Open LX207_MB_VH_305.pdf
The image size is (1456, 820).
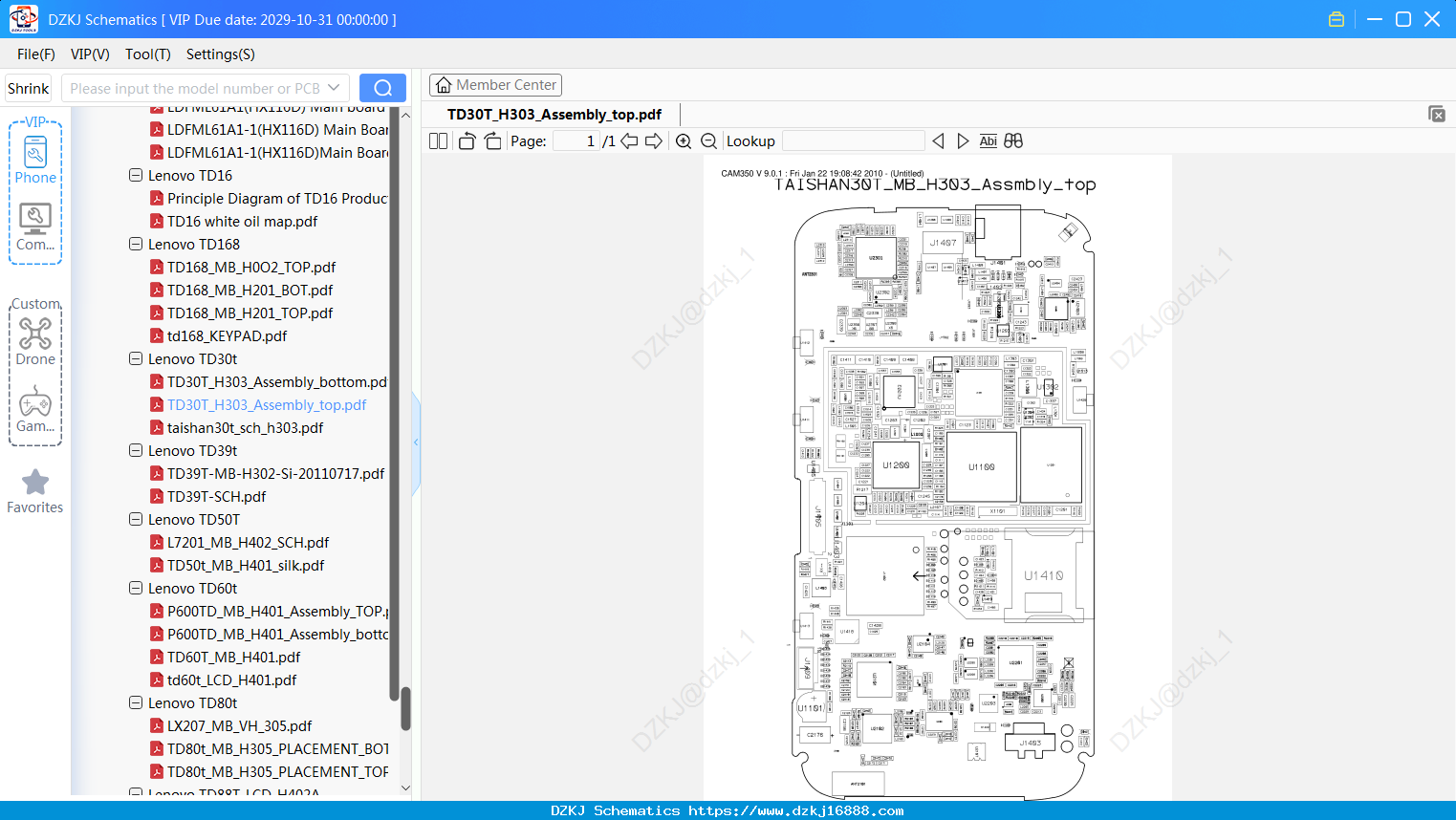click(x=239, y=726)
